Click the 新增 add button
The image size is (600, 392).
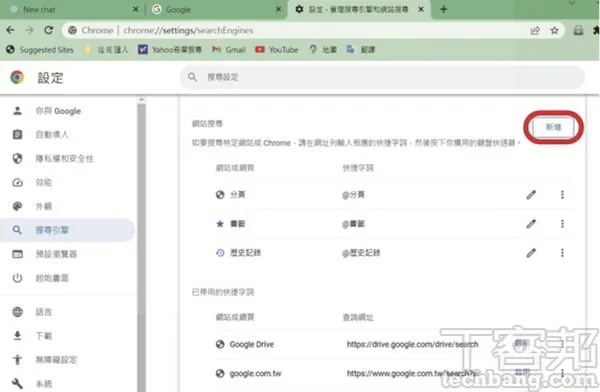point(553,127)
